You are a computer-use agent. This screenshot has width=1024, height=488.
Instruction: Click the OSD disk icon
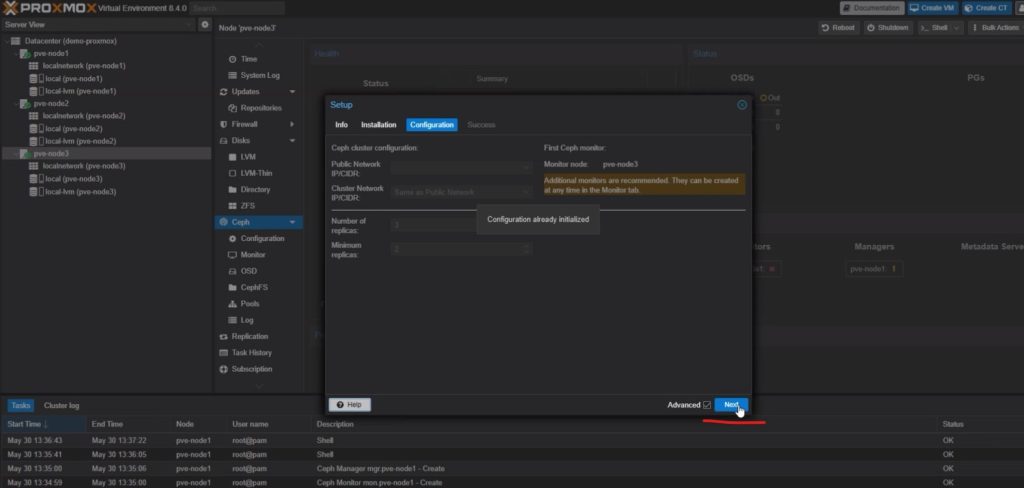point(232,272)
